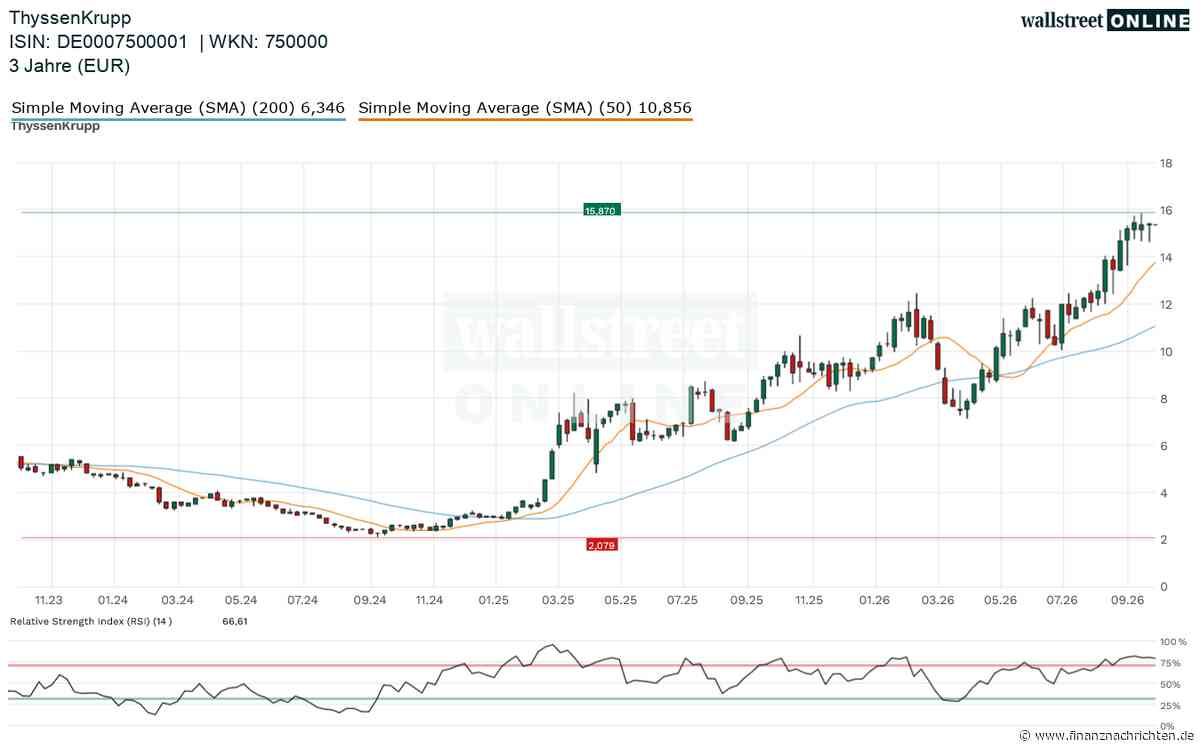1200x750 pixels.
Task: Click the price axis label 18
Action: click(x=1165, y=163)
